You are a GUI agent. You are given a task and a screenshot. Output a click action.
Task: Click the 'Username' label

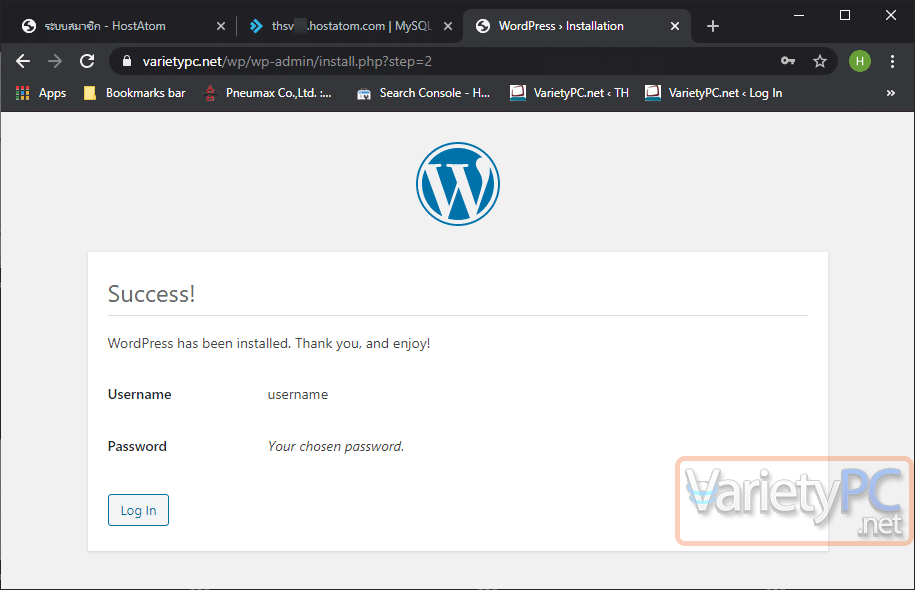coord(139,395)
